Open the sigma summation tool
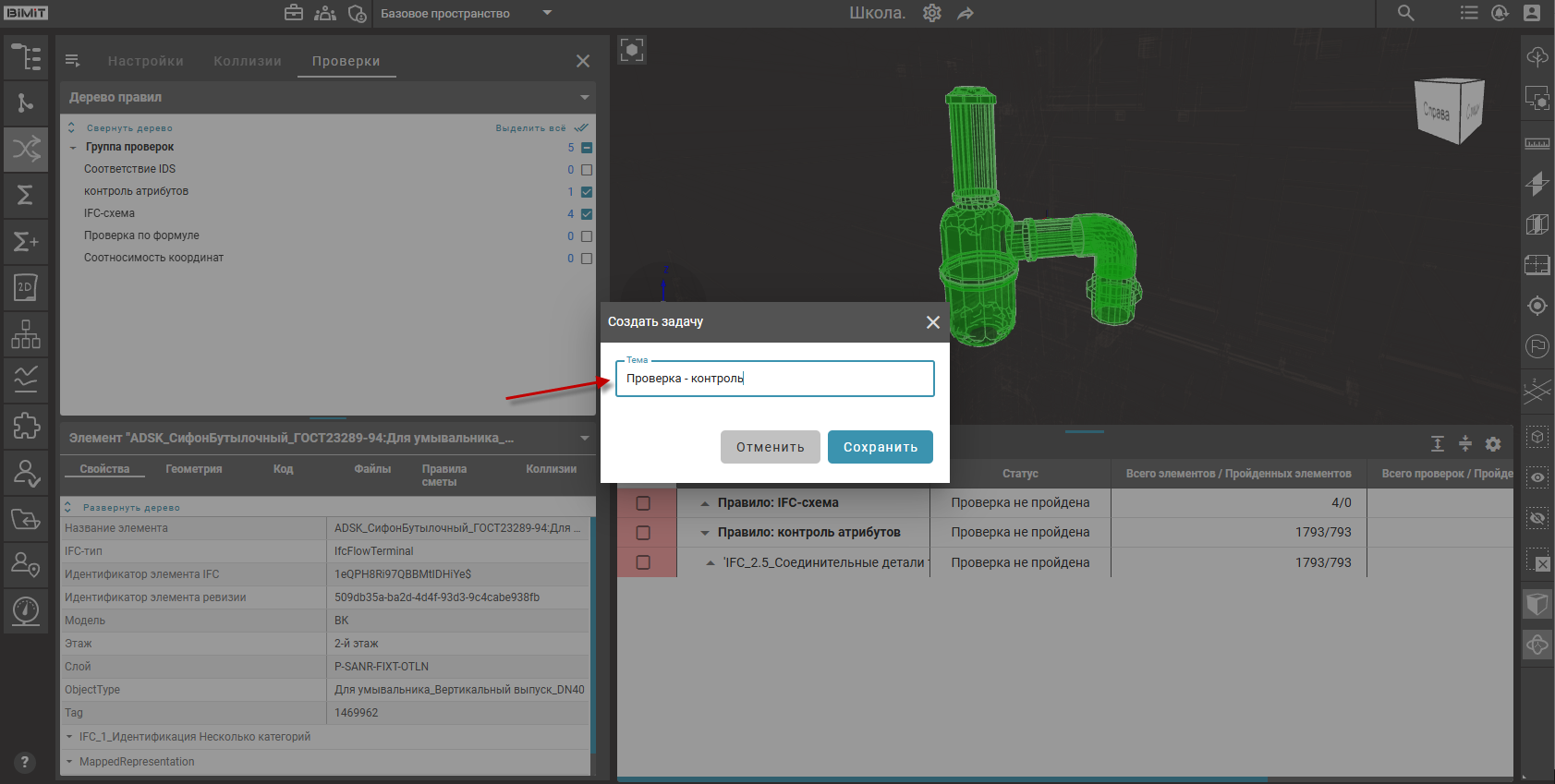The height and width of the screenshot is (784, 1555). [26, 195]
